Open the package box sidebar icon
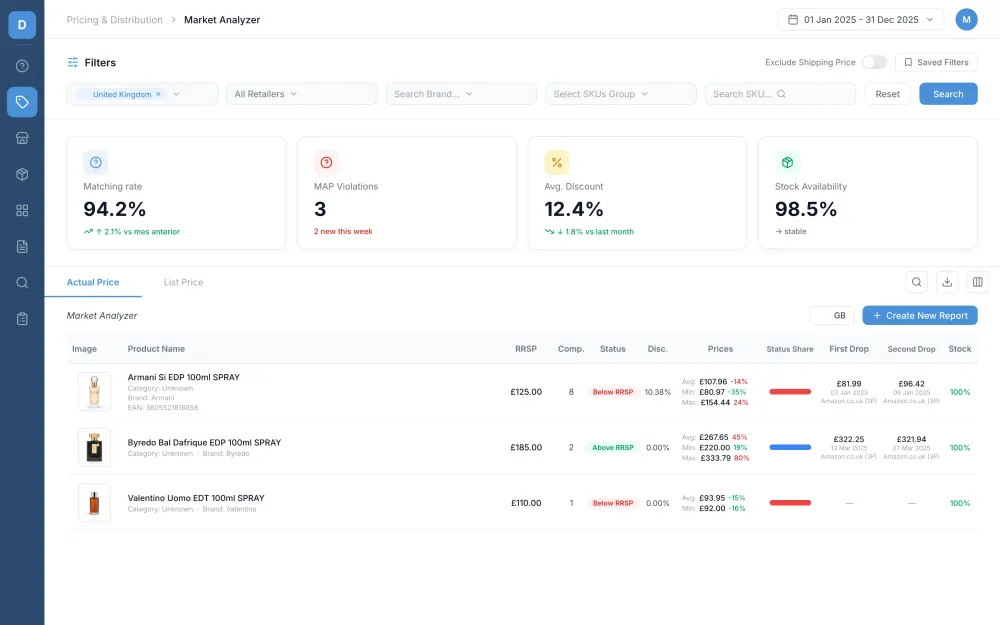 click(22, 174)
